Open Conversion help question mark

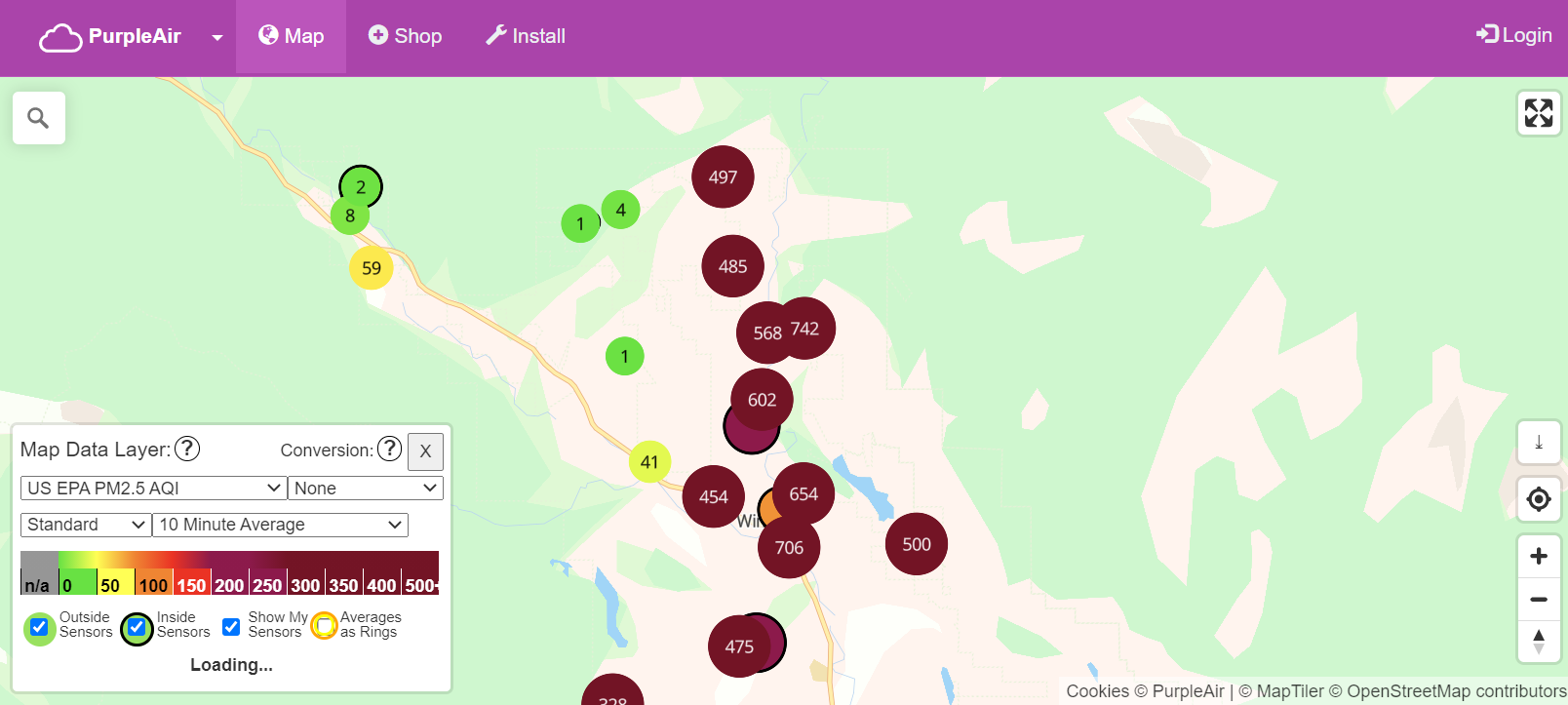389,449
